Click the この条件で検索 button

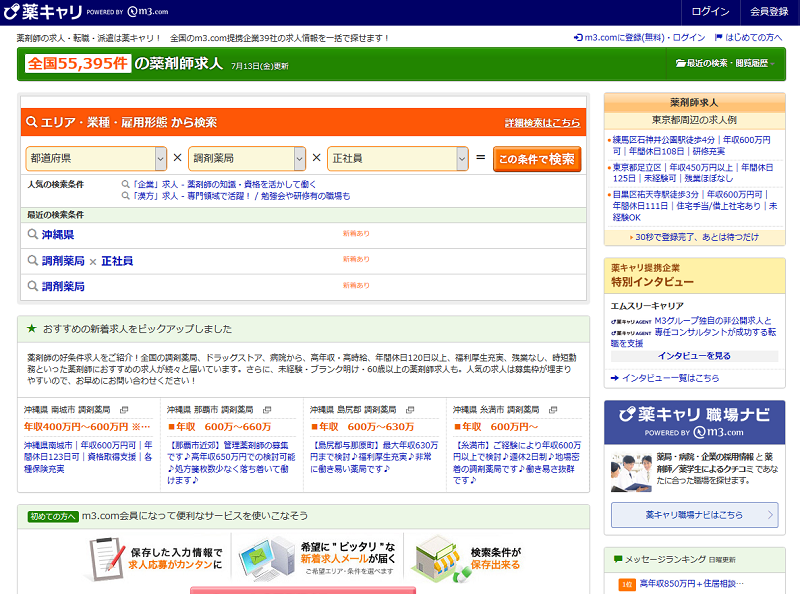537,159
